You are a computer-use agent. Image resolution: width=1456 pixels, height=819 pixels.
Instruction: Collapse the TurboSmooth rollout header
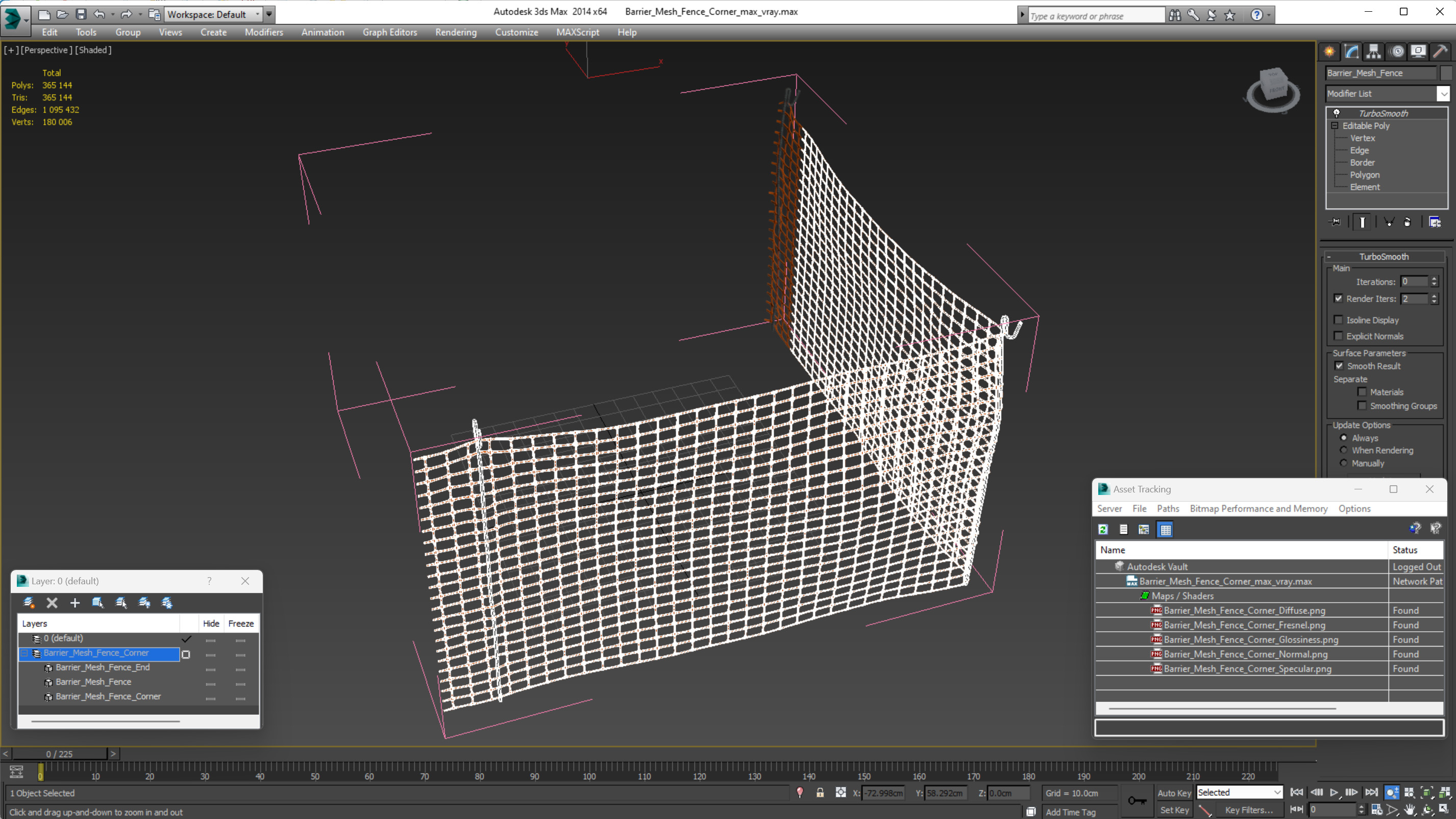[x=1384, y=257]
